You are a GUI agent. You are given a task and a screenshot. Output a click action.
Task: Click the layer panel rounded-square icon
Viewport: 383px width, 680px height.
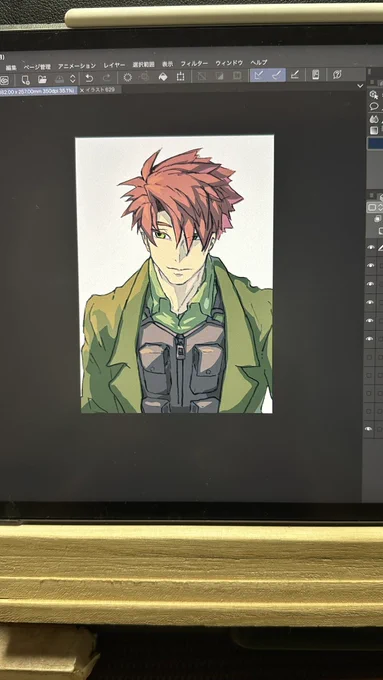pyautogui.click(x=372, y=208)
